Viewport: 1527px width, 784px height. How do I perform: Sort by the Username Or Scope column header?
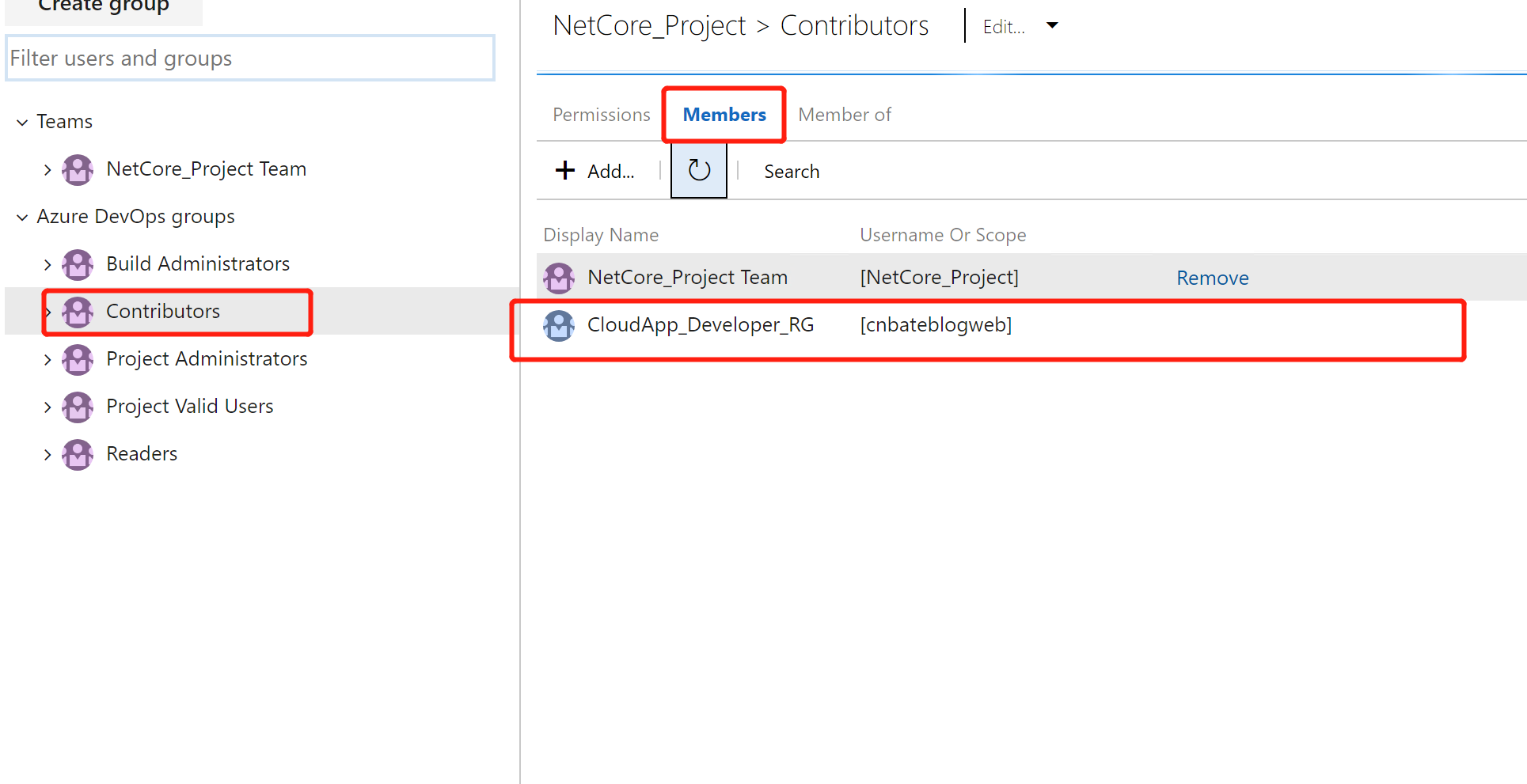coord(943,235)
